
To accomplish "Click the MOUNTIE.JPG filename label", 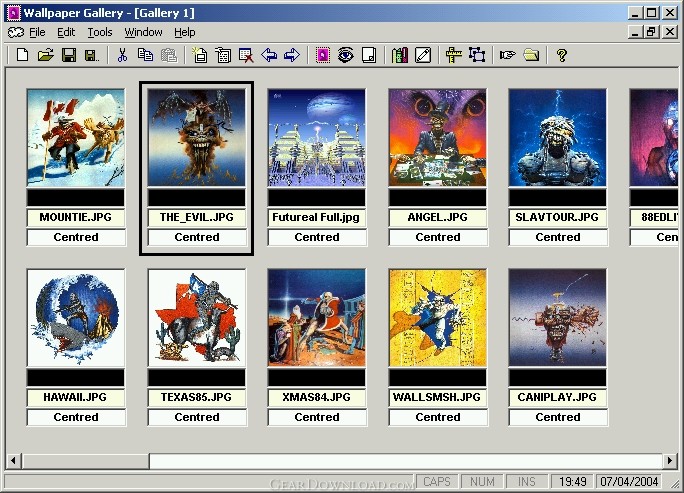I will click(x=75, y=217).
